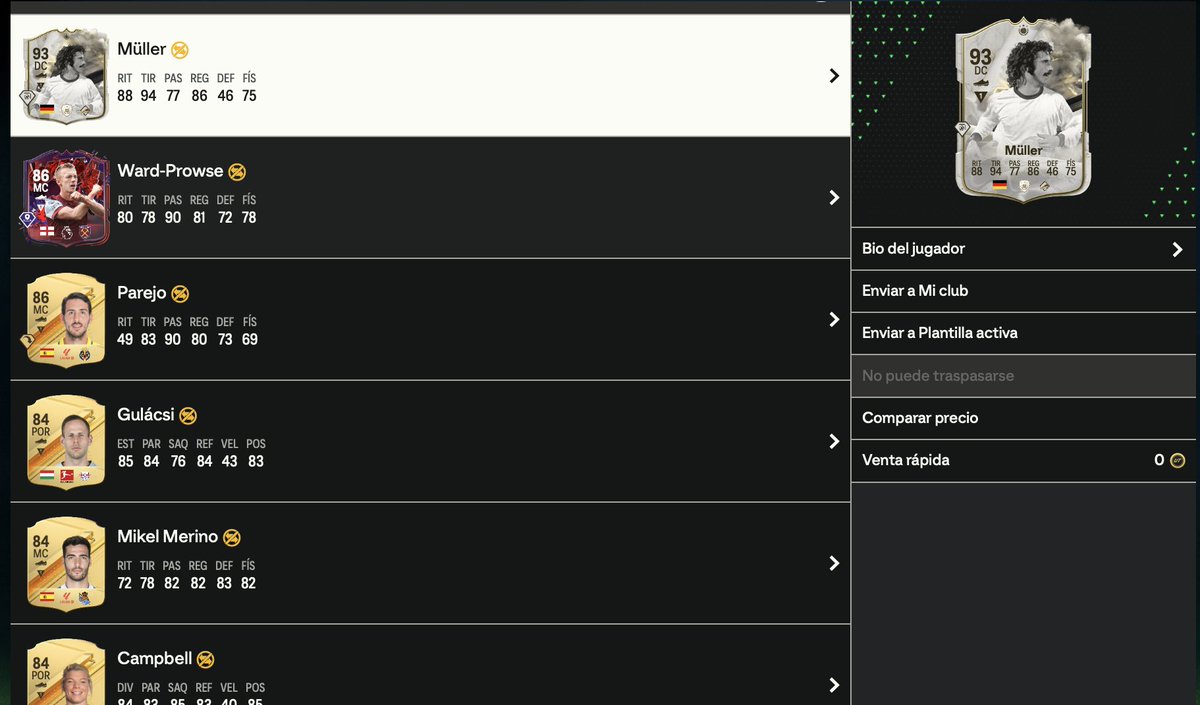The image size is (1200, 705).
Task: Click Ward-Prowse's PAS stat value 90
Action: 173,218
